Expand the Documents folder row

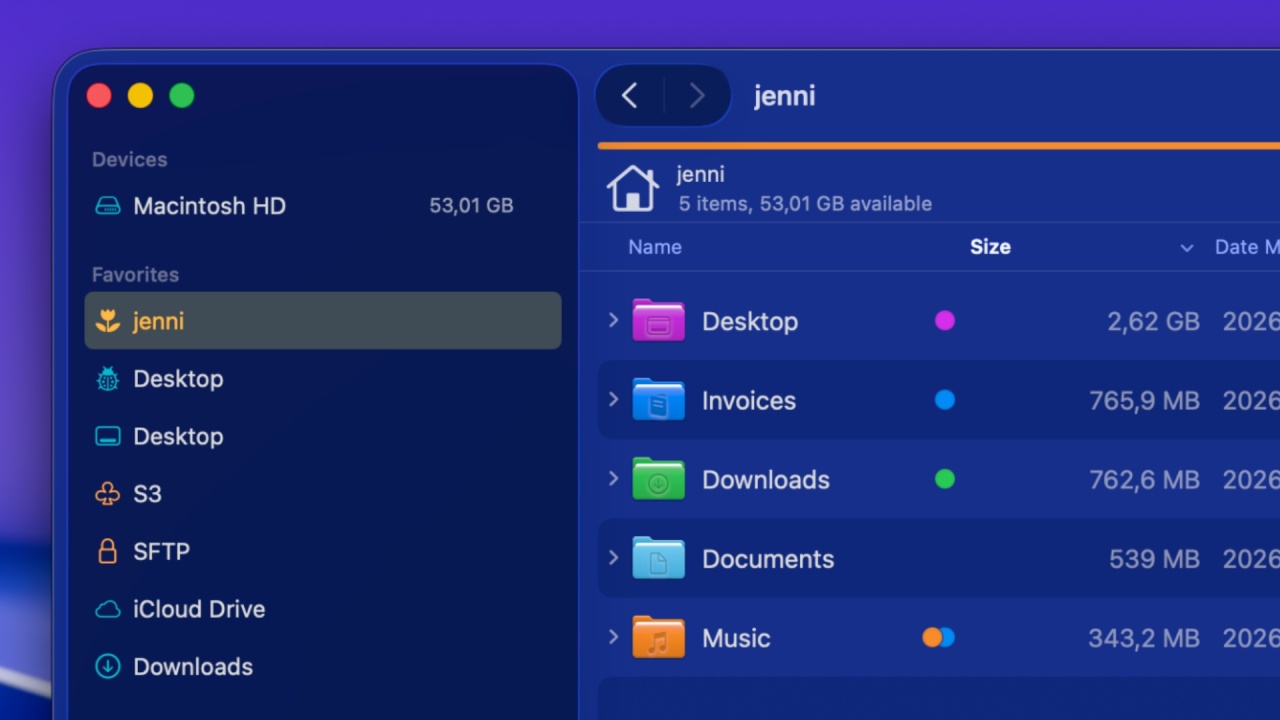click(x=613, y=558)
